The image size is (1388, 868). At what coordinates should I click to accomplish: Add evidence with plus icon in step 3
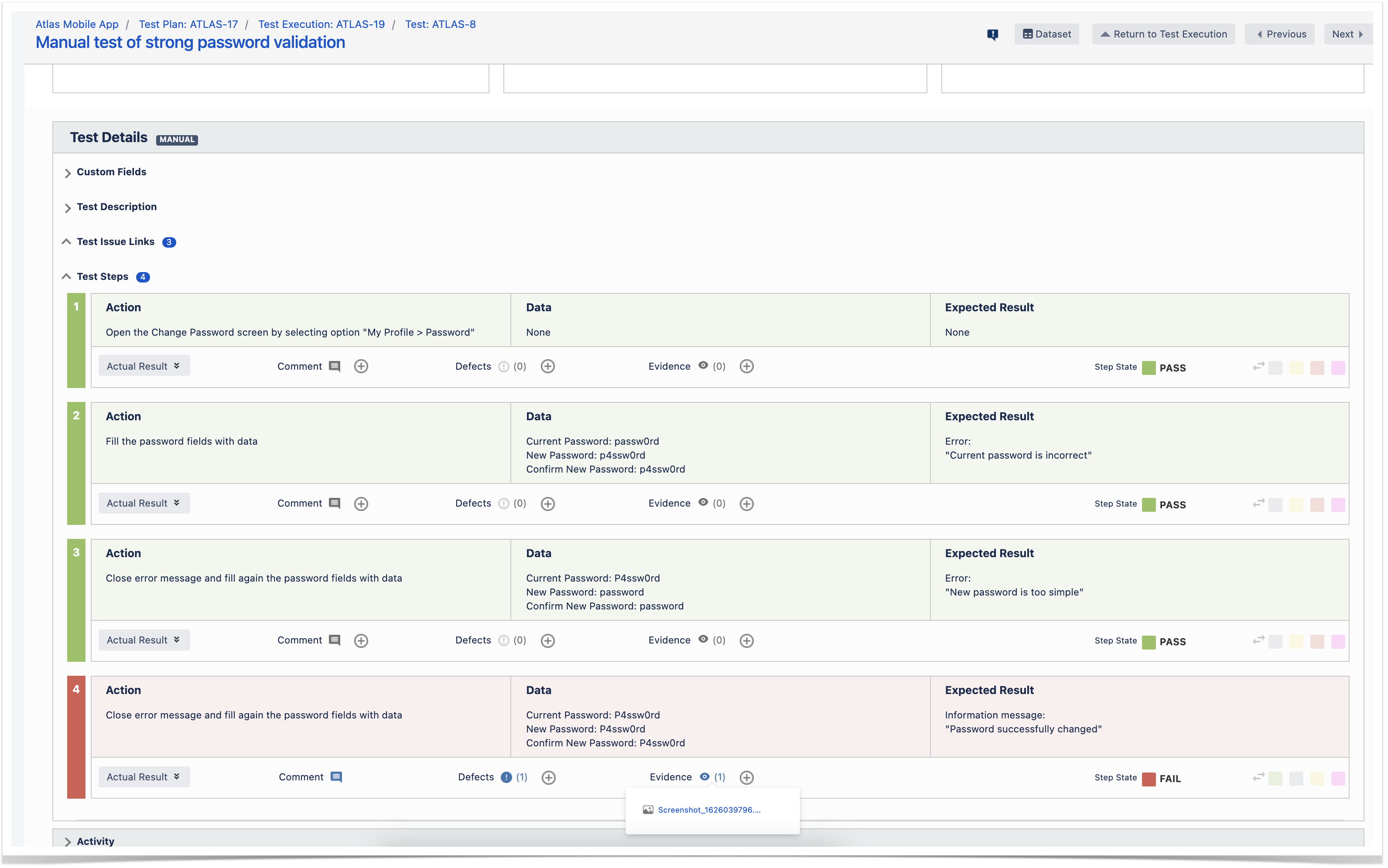coord(746,640)
